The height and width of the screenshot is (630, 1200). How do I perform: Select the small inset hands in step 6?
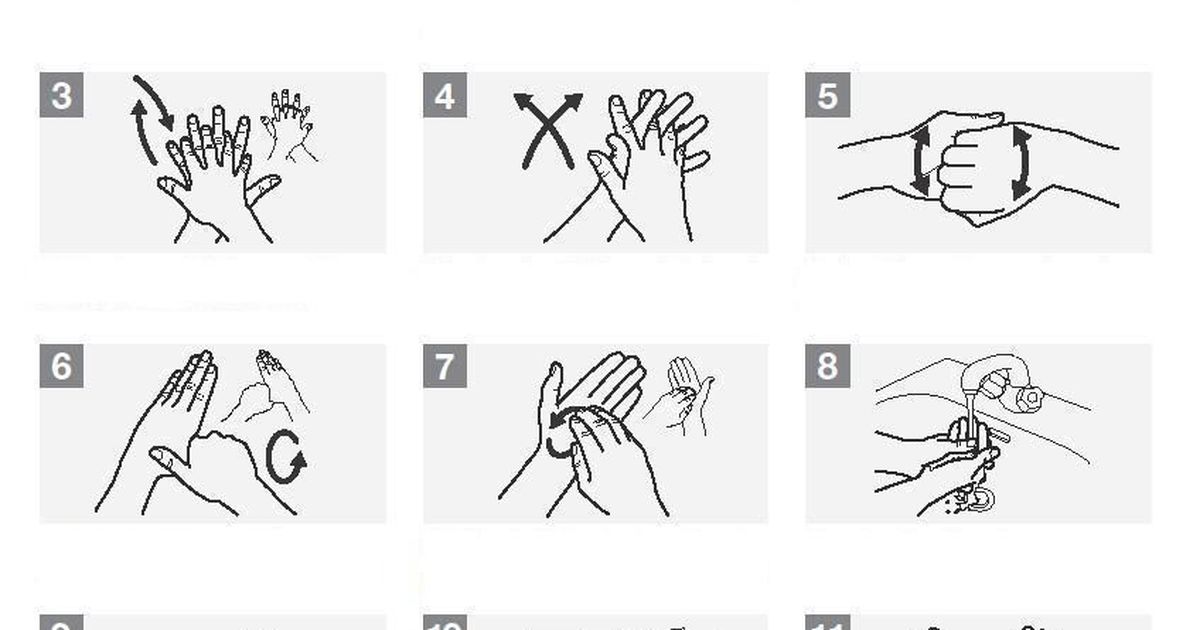pyautogui.click(x=265, y=386)
